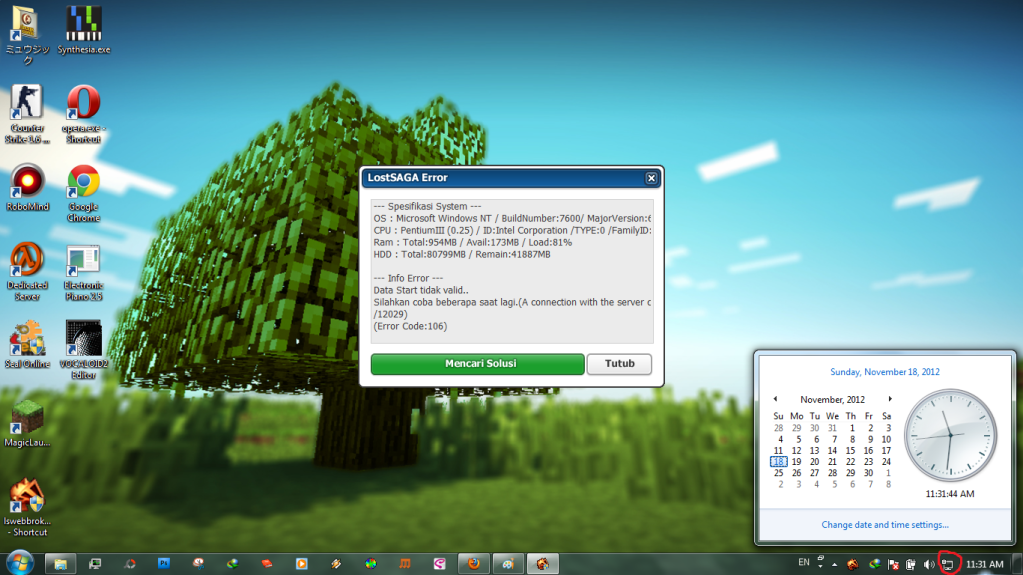This screenshot has height=575, width=1023.
Task: Close the LostSAGA Error dialog with X
Action: pyautogui.click(x=651, y=178)
